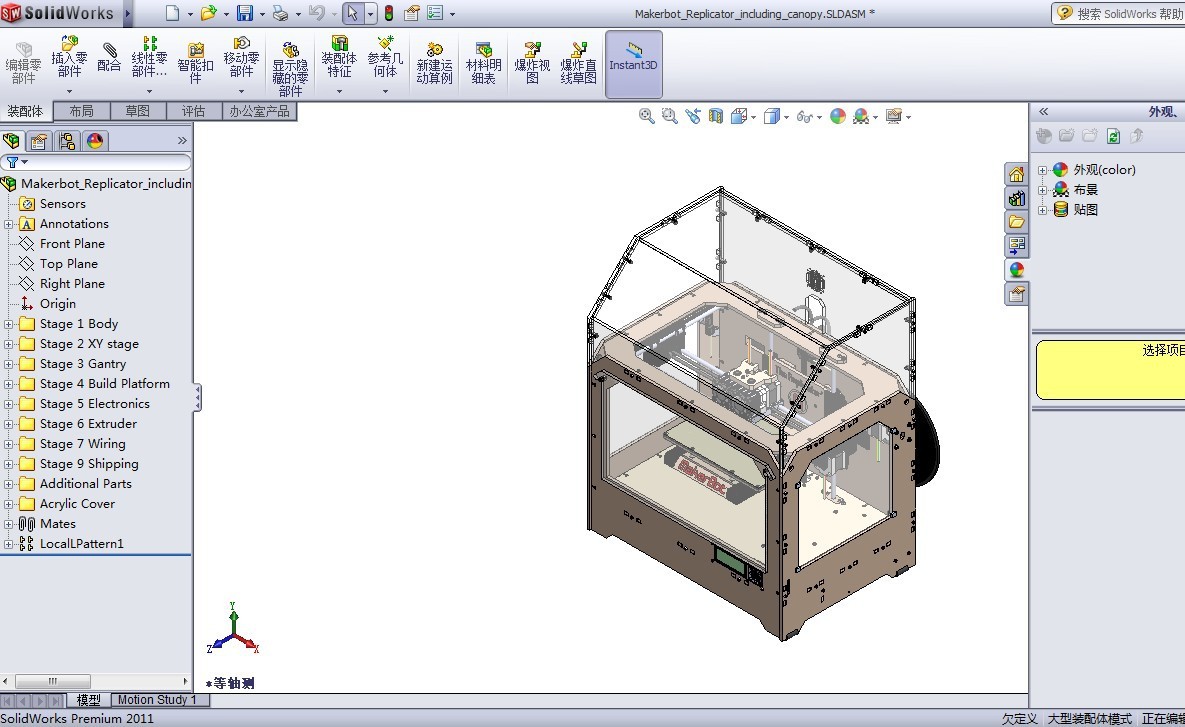Select Move Component (移动零部件) tool
Image resolution: width=1185 pixels, height=727 pixels.
(241, 57)
